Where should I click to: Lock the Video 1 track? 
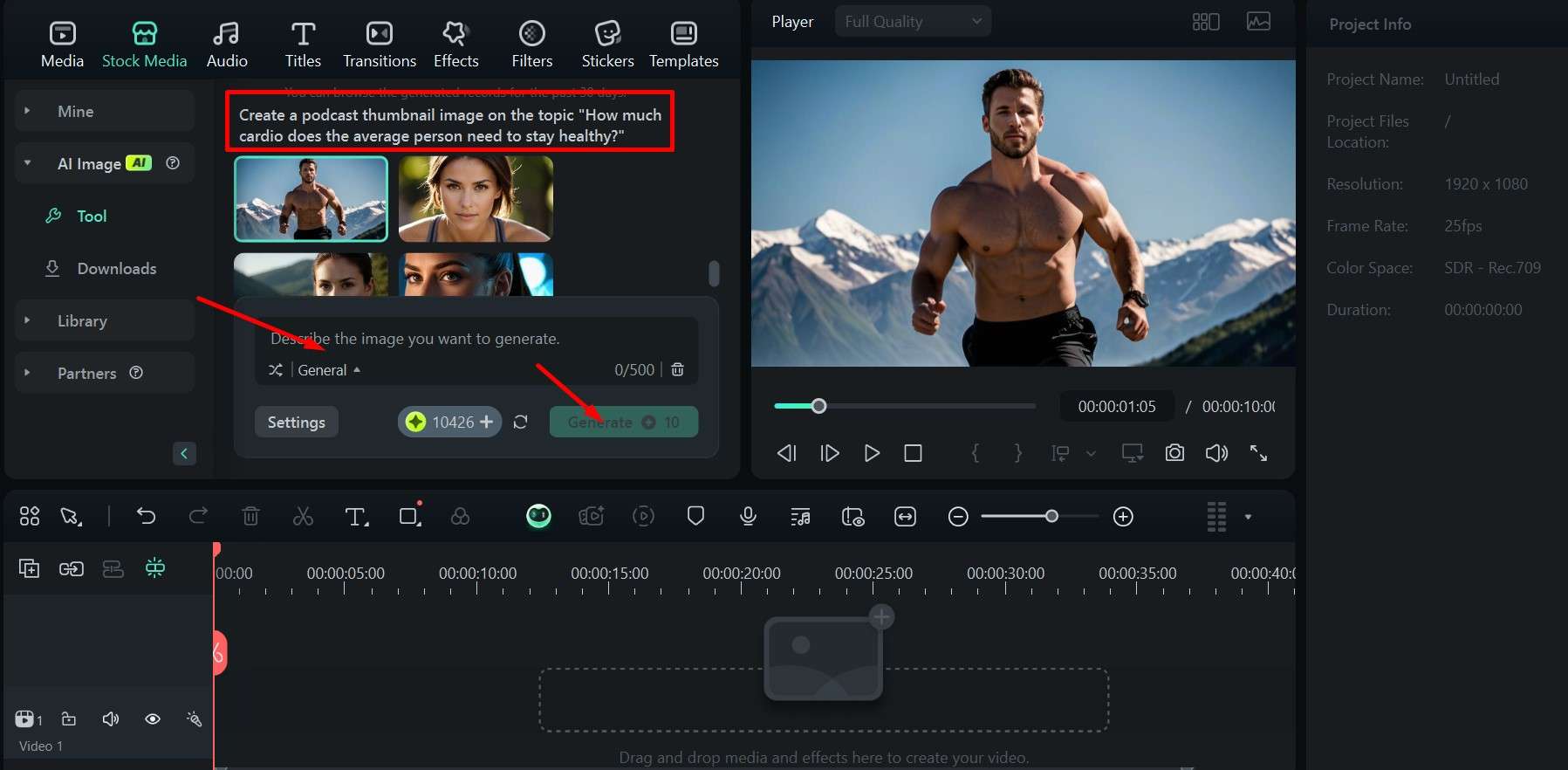pos(69,719)
